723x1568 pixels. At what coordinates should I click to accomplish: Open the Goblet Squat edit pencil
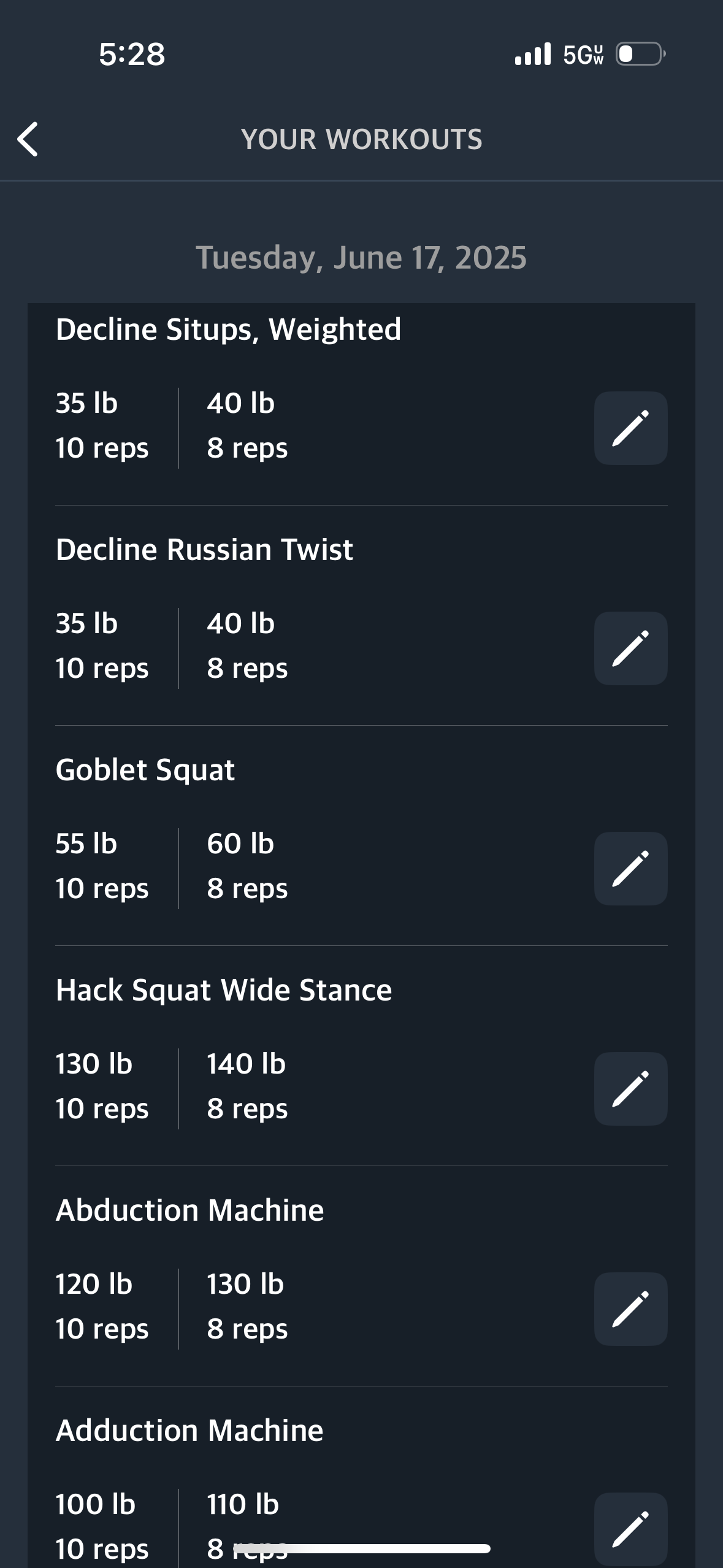[x=630, y=869]
